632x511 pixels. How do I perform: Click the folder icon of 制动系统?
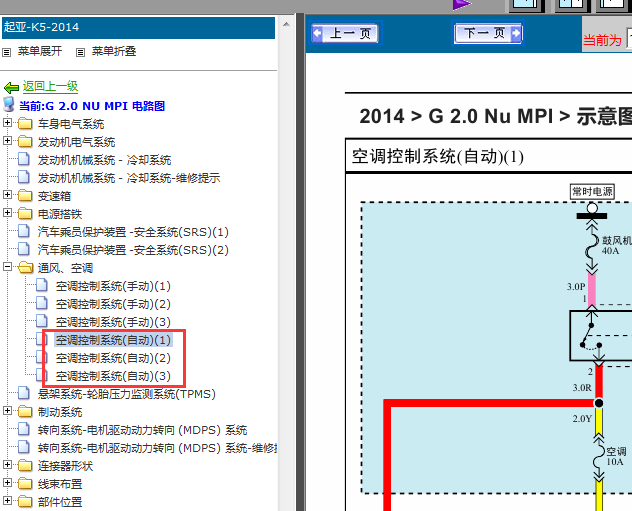pyautogui.click(x=25, y=411)
